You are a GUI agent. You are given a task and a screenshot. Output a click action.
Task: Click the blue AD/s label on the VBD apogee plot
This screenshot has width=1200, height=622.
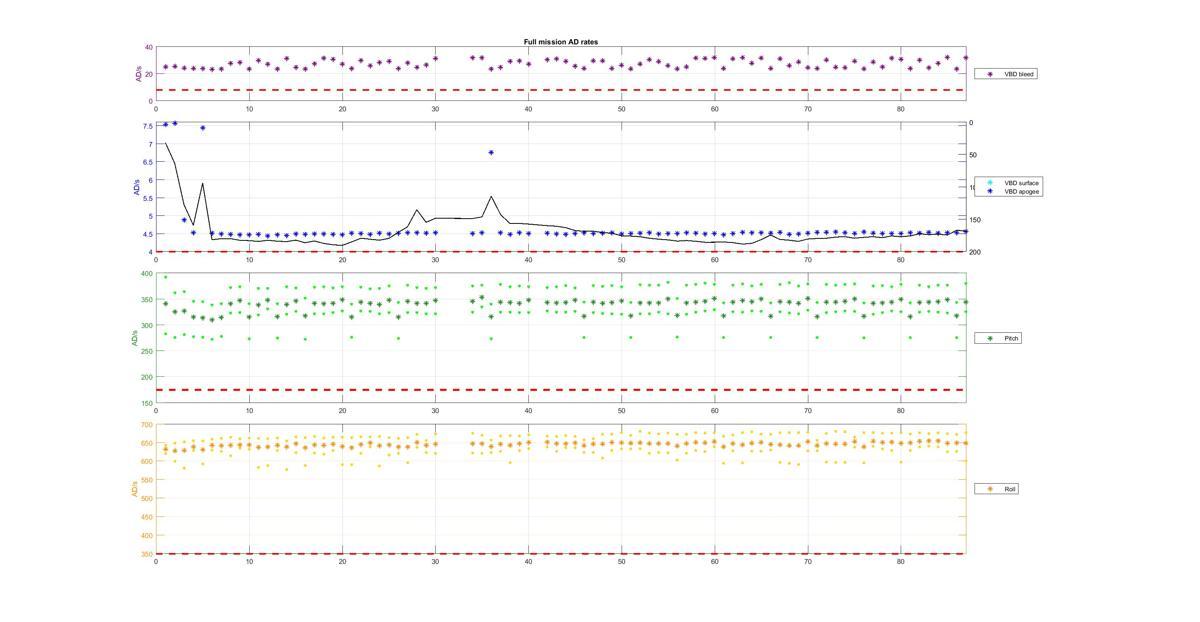(x=136, y=187)
